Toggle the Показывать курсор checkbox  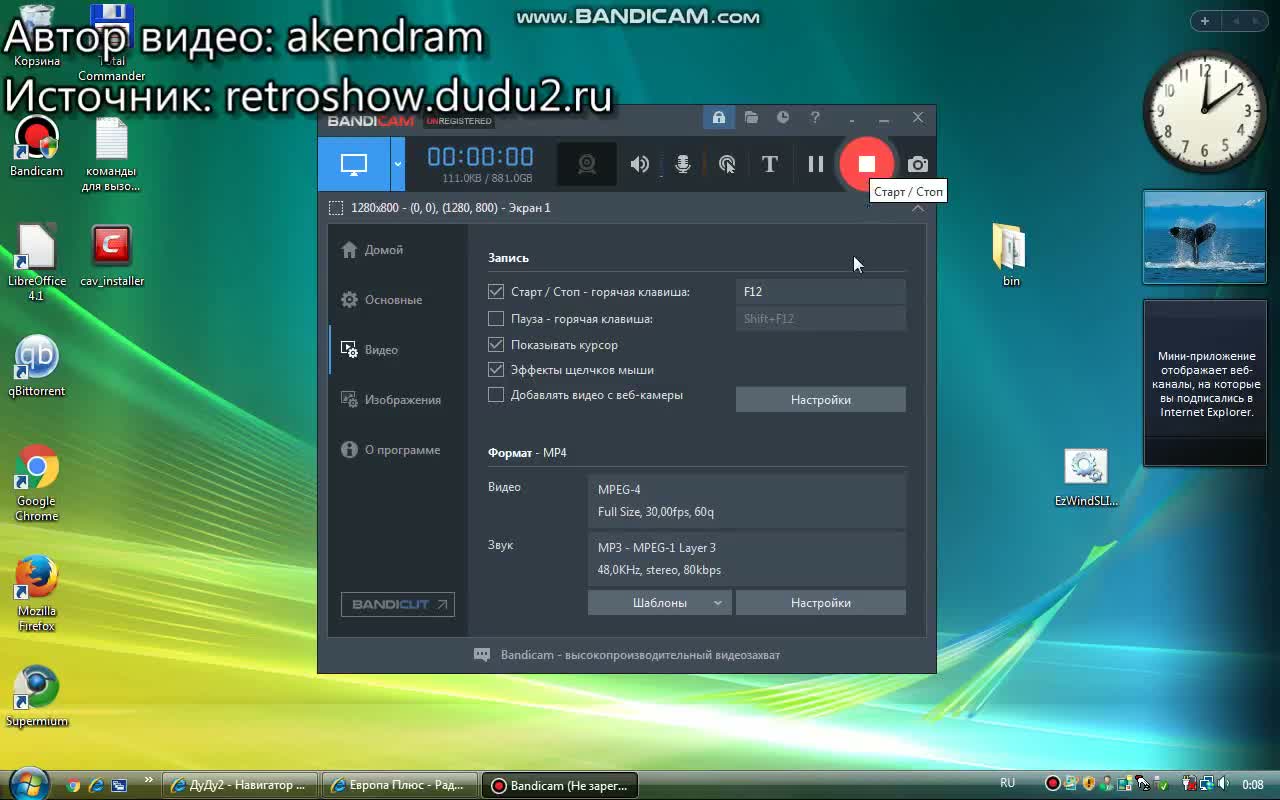click(496, 345)
